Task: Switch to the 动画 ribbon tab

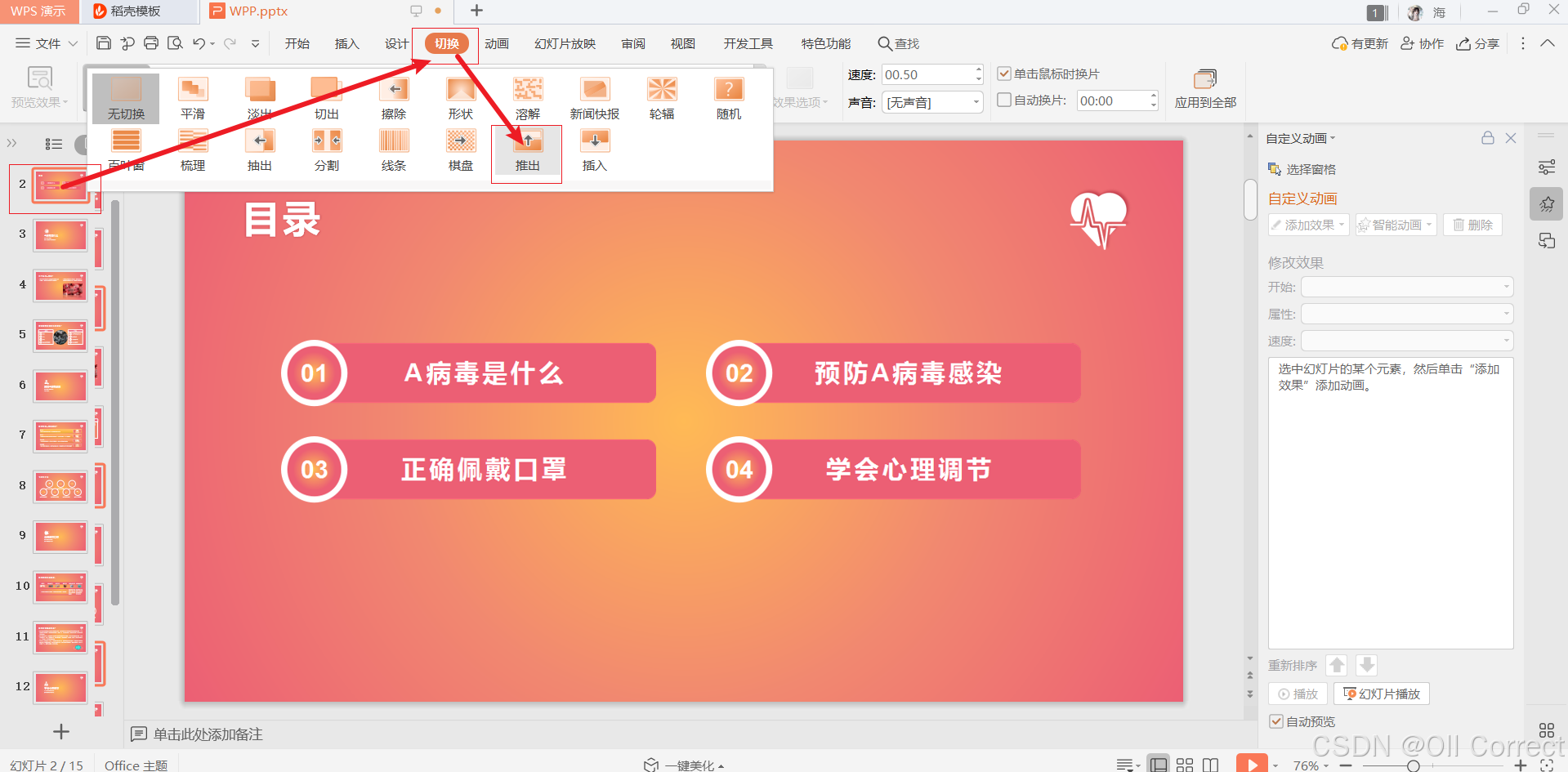Action: [497, 43]
